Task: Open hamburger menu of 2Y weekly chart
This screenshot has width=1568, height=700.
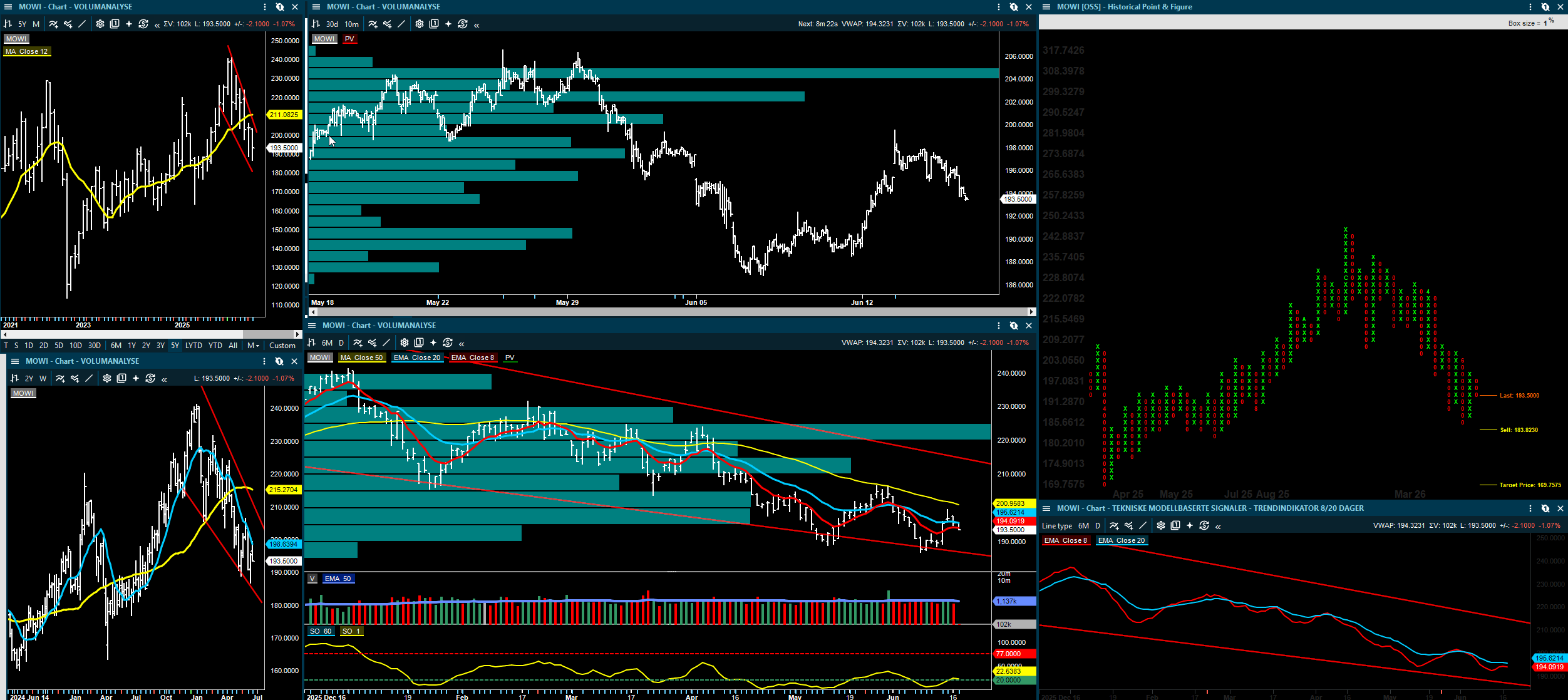Action: point(15,361)
